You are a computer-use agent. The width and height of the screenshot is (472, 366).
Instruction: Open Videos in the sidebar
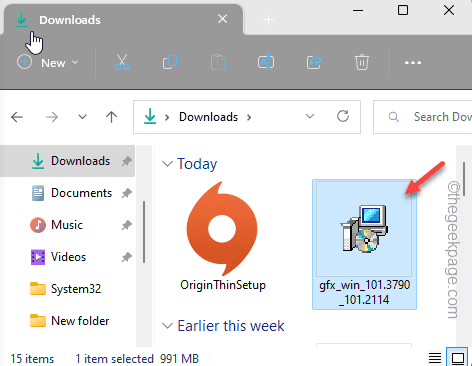67,257
